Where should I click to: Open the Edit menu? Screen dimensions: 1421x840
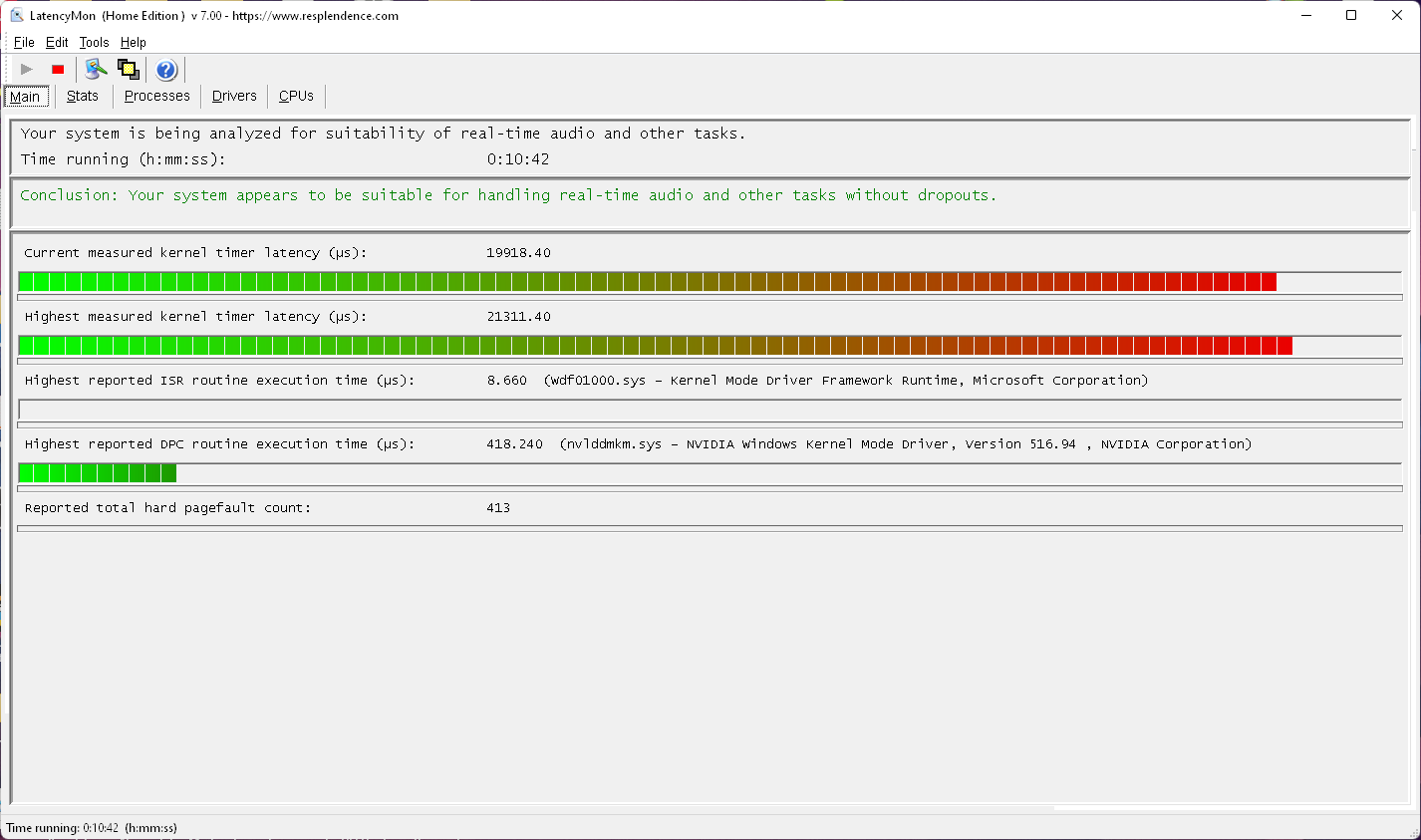(57, 42)
